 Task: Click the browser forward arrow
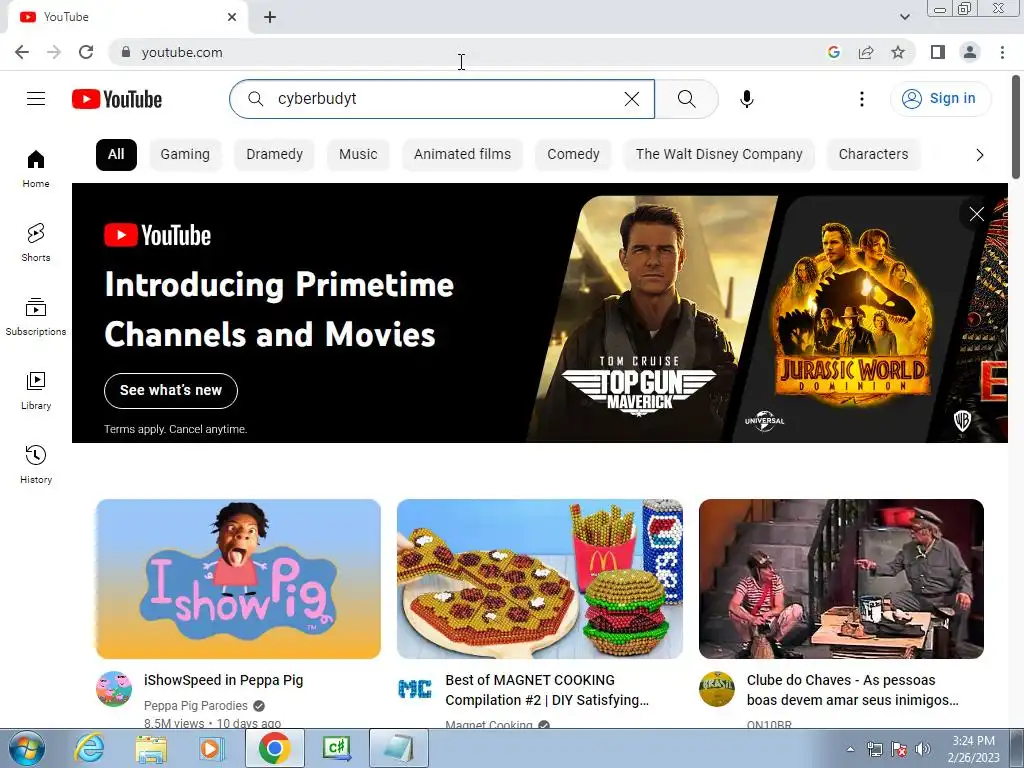click(x=54, y=52)
